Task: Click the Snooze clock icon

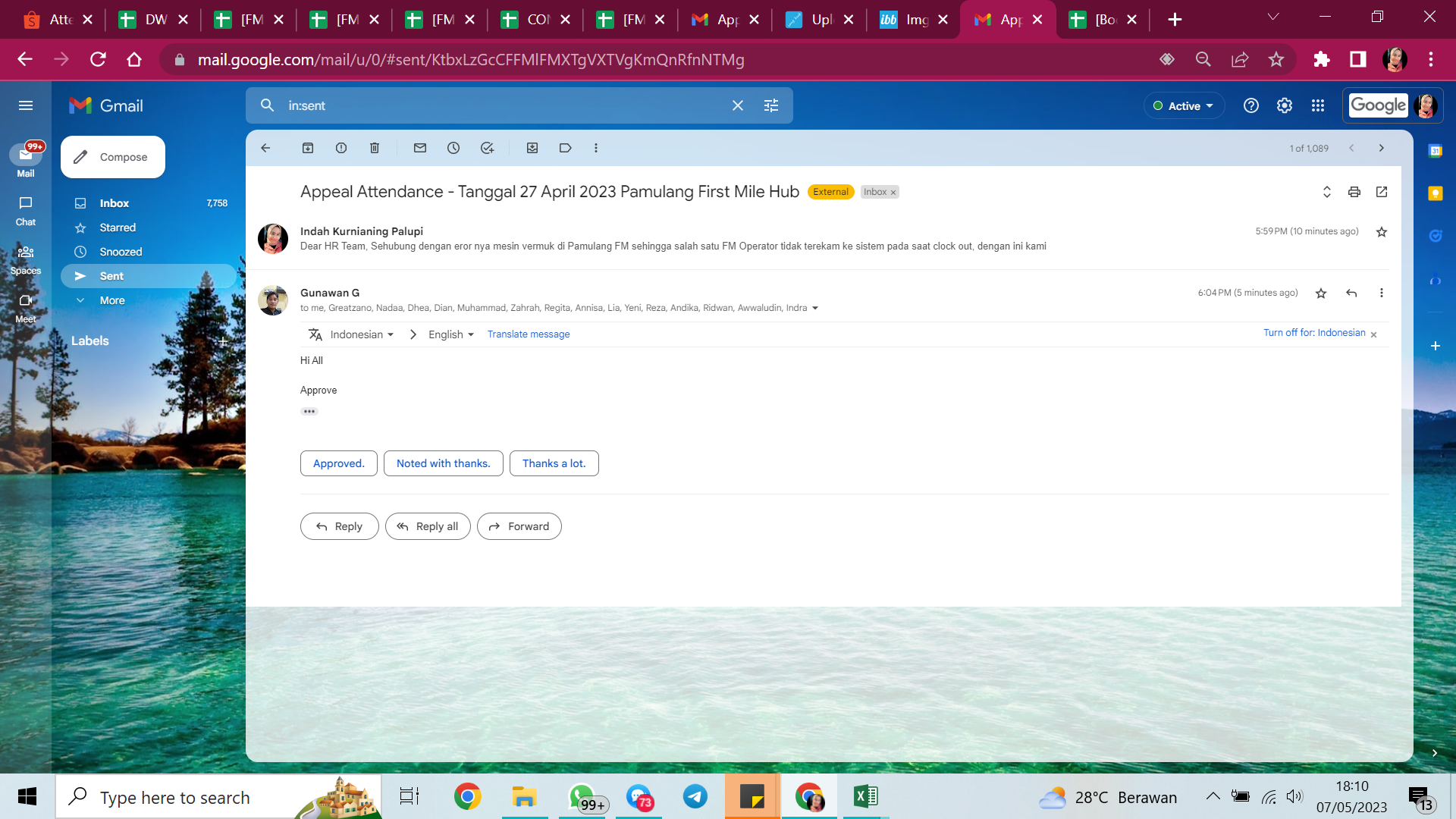Action: (x=453, y=148)
